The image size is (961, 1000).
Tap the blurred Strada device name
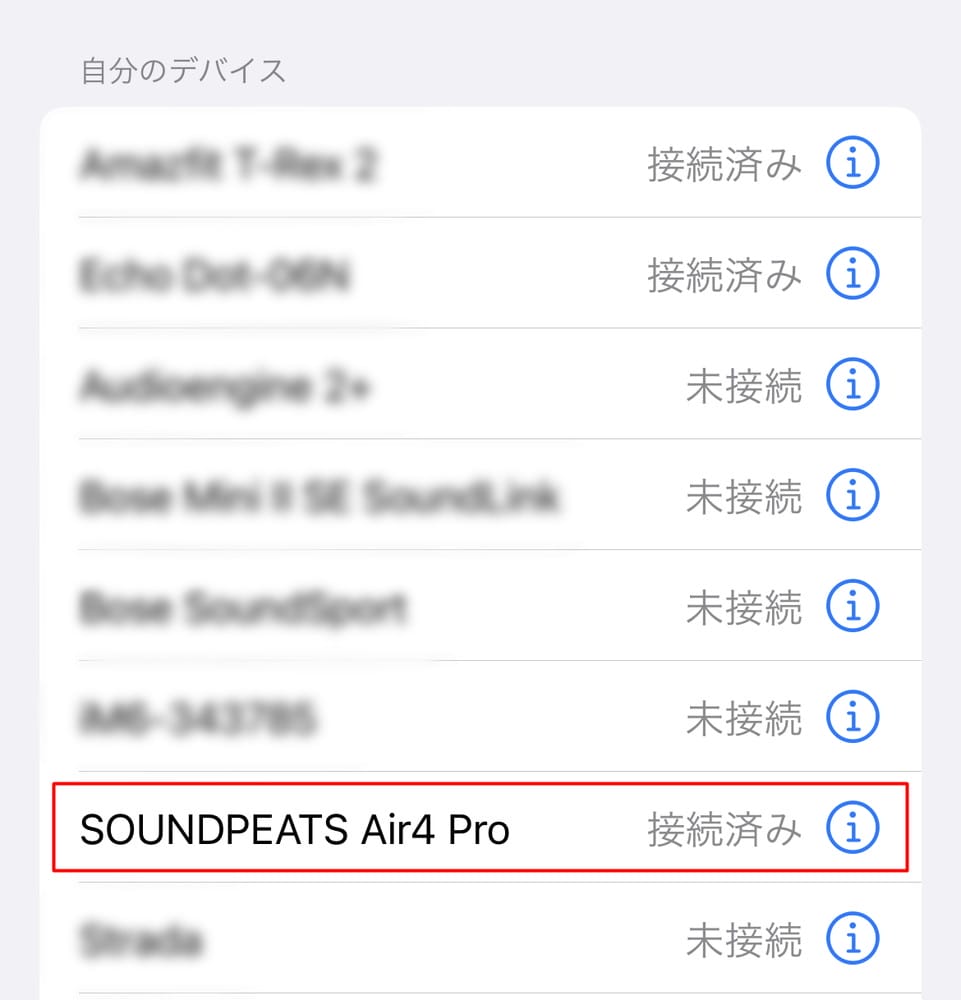click(141, 939)
